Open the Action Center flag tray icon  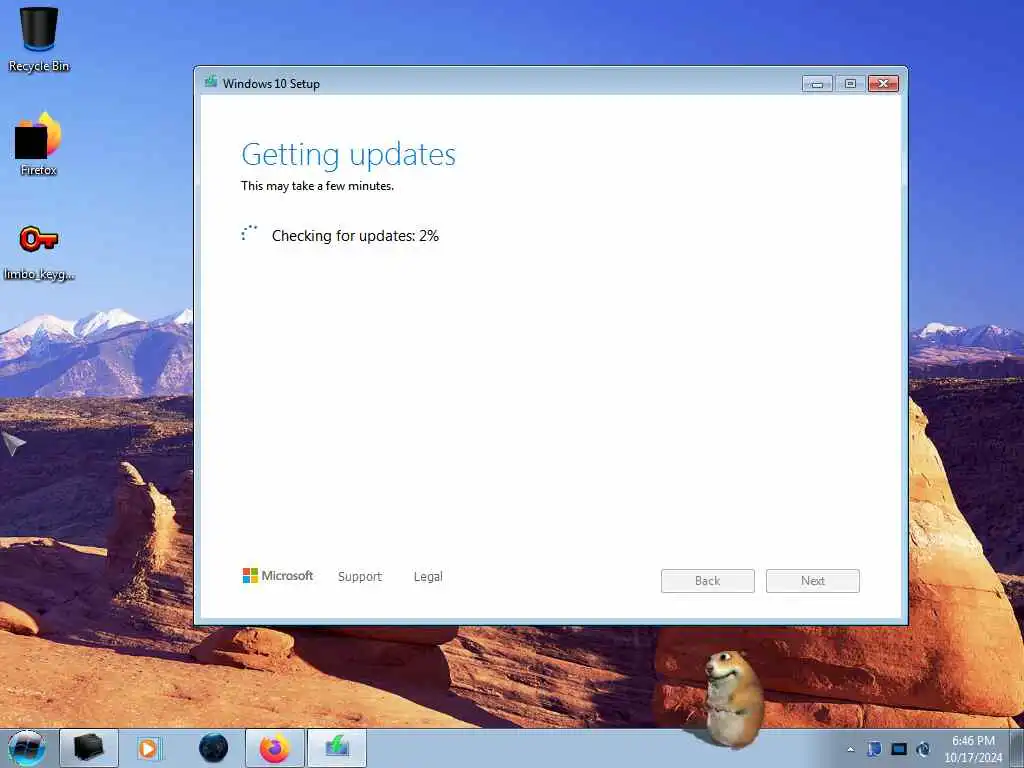point(874,749)
